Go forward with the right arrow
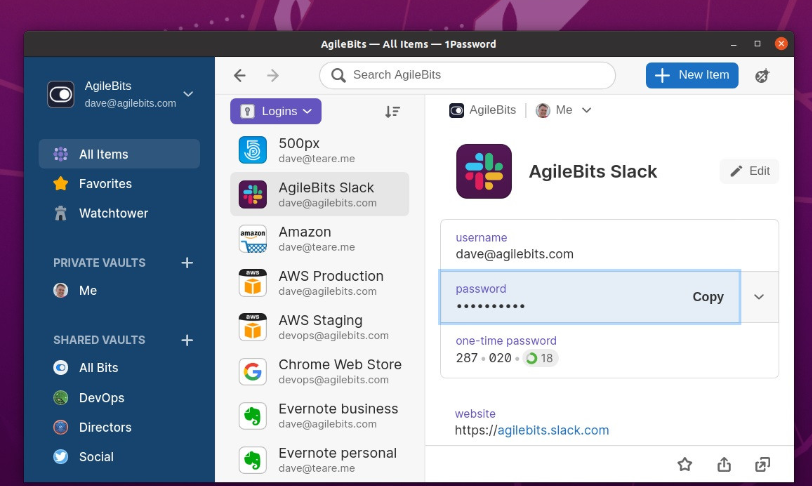 (x=273, y=76)
